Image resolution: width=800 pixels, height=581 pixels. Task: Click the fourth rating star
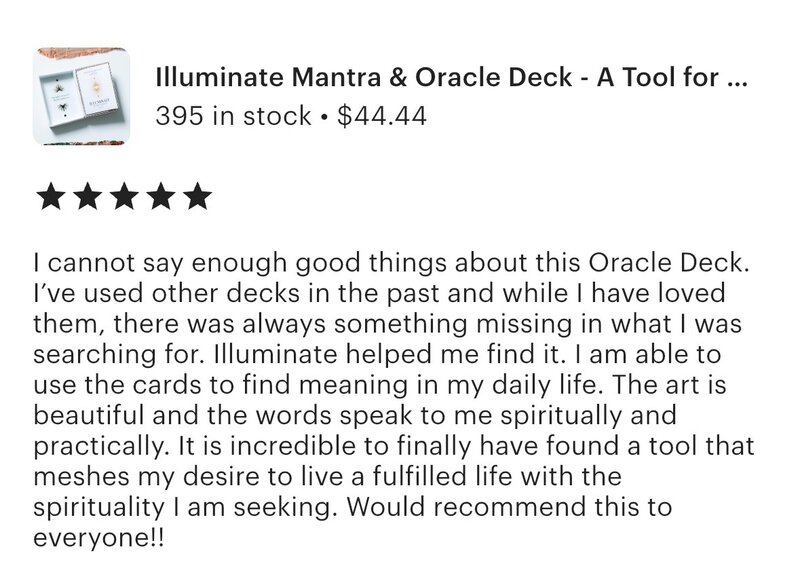161,197
